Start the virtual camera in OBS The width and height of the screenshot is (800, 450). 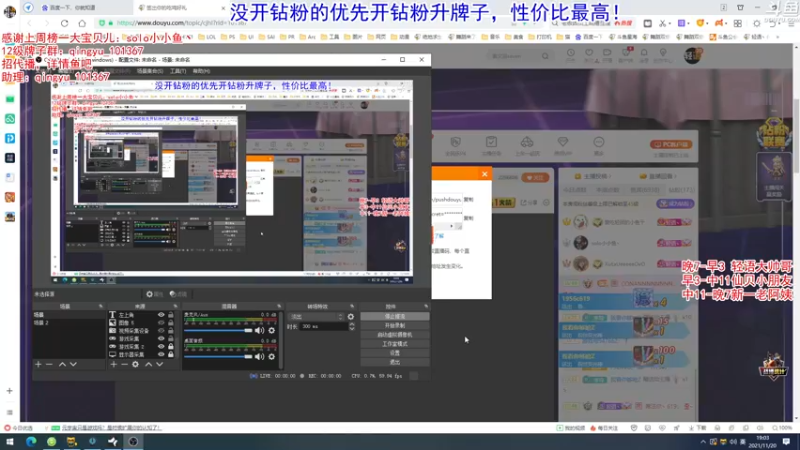click(394, 335)
